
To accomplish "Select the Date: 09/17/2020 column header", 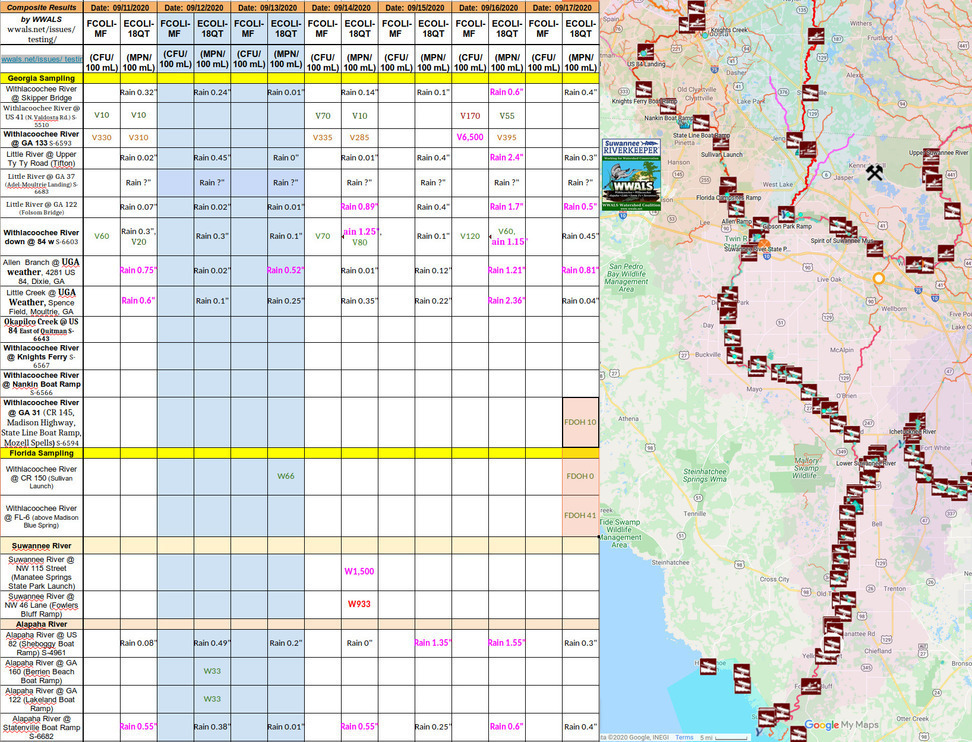I will tap(562, 7).
